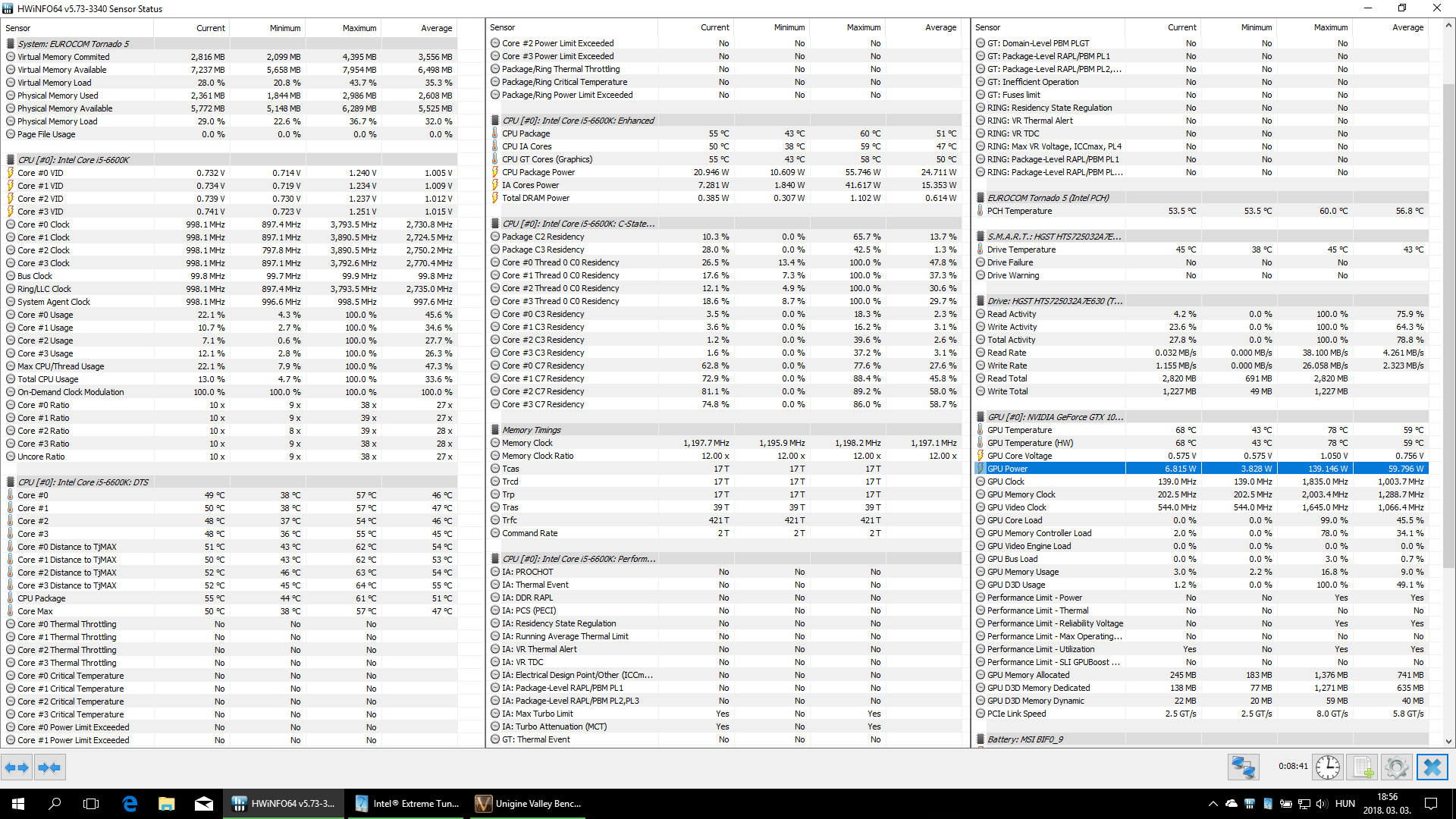The image size is (1456, 819).
Task: Select the GPU Core Voltage row
Action: tap(1202, 456)
